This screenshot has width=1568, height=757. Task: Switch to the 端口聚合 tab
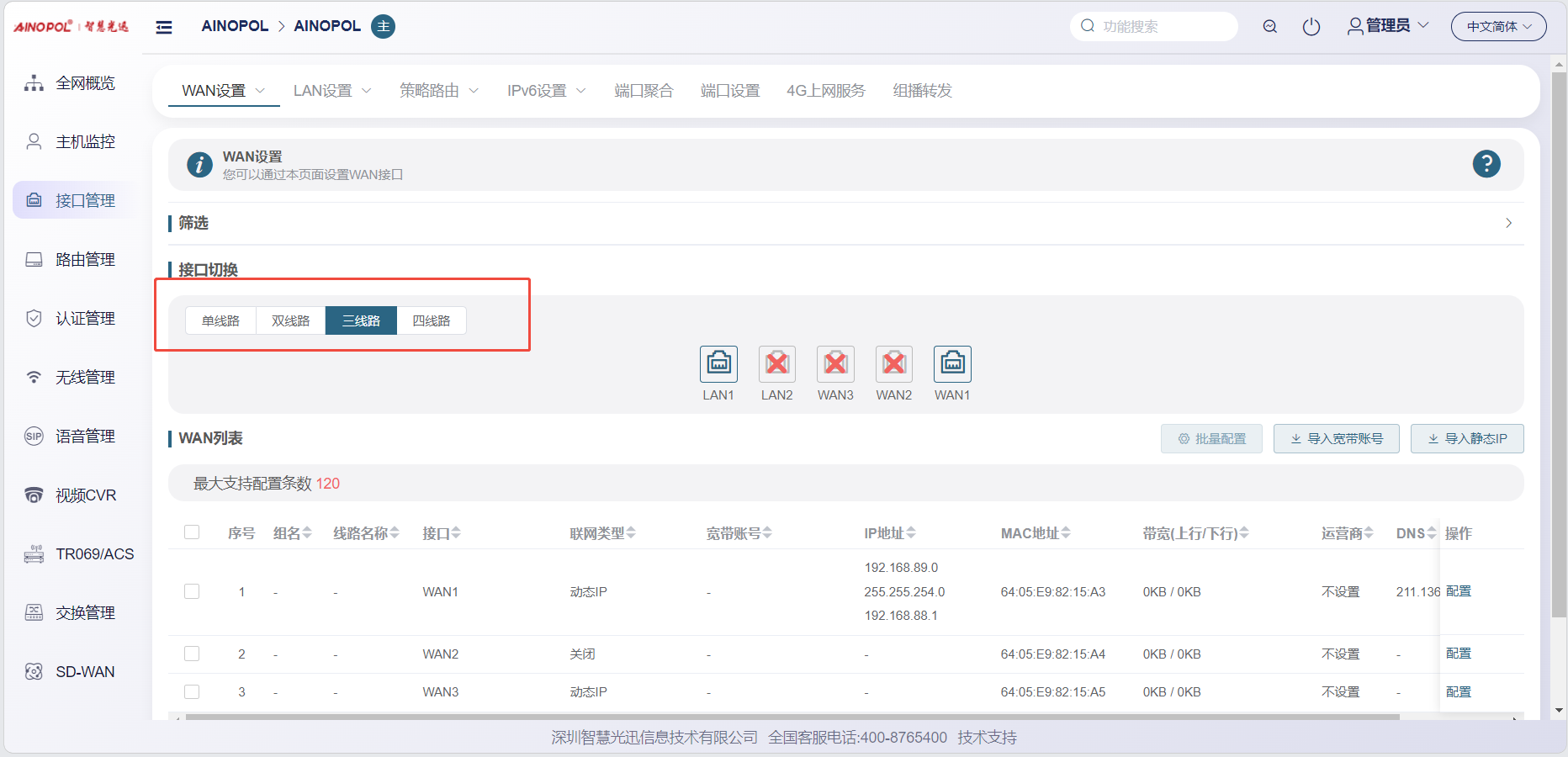(644, 91)
